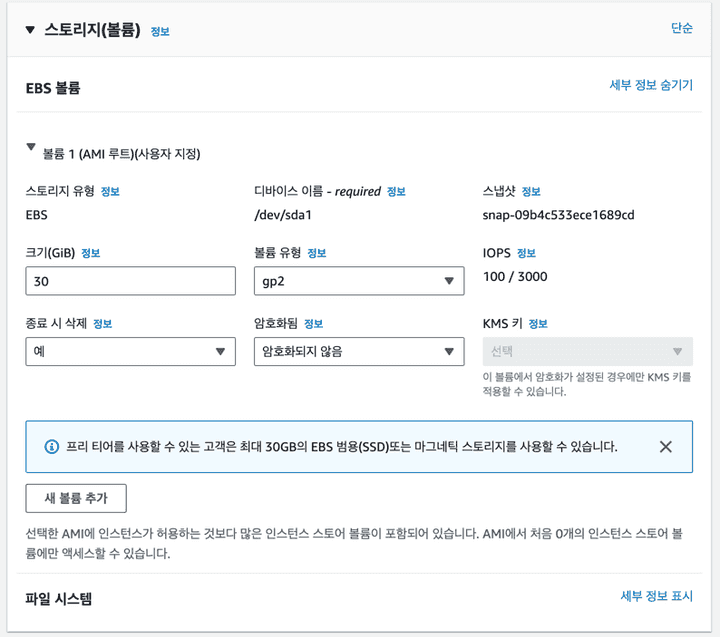Click the info icon in the banner
This screenshot has height=637, width=720.
point(52,447)
